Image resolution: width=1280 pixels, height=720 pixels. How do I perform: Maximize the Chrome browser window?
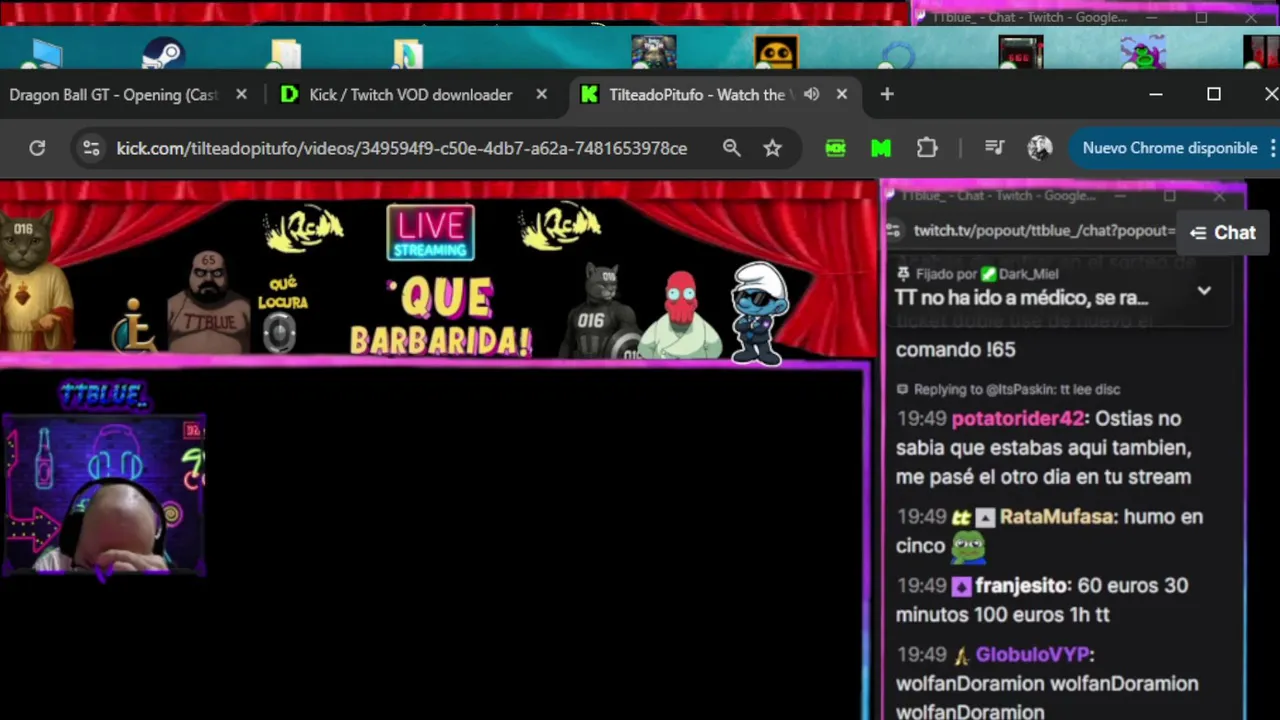tap(1214, 94)
